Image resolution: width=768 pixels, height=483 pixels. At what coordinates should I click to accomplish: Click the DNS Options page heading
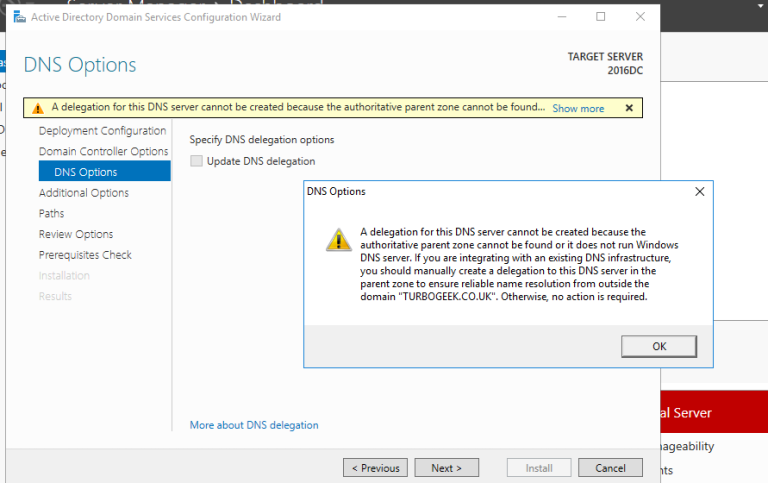tap(80, 65)
